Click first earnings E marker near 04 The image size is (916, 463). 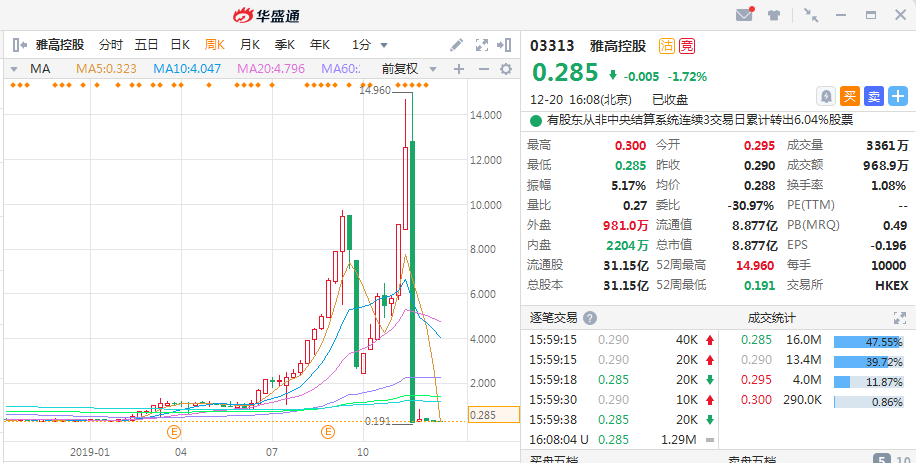[x=174, y=432]
